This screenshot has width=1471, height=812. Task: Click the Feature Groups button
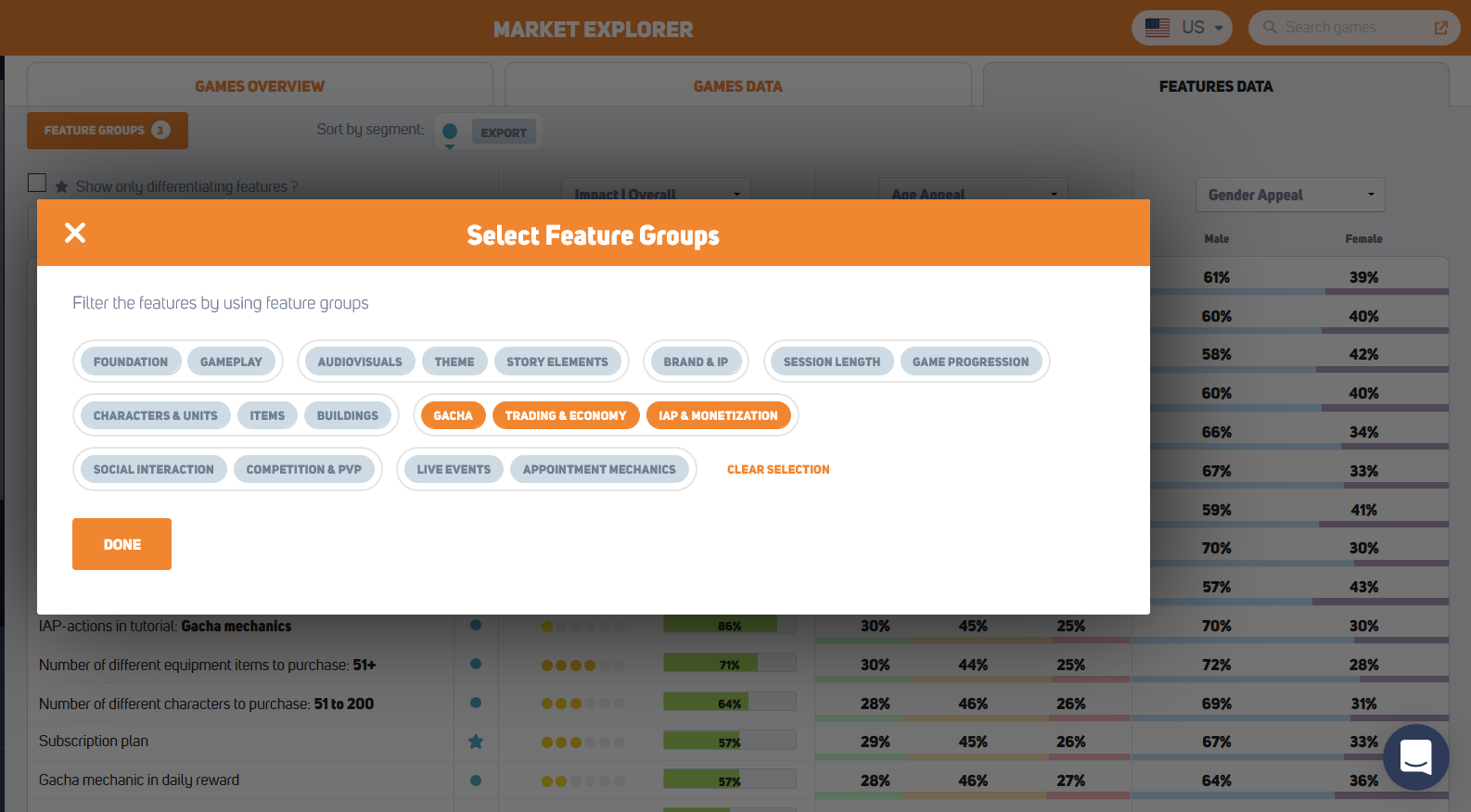coord(108,131)
